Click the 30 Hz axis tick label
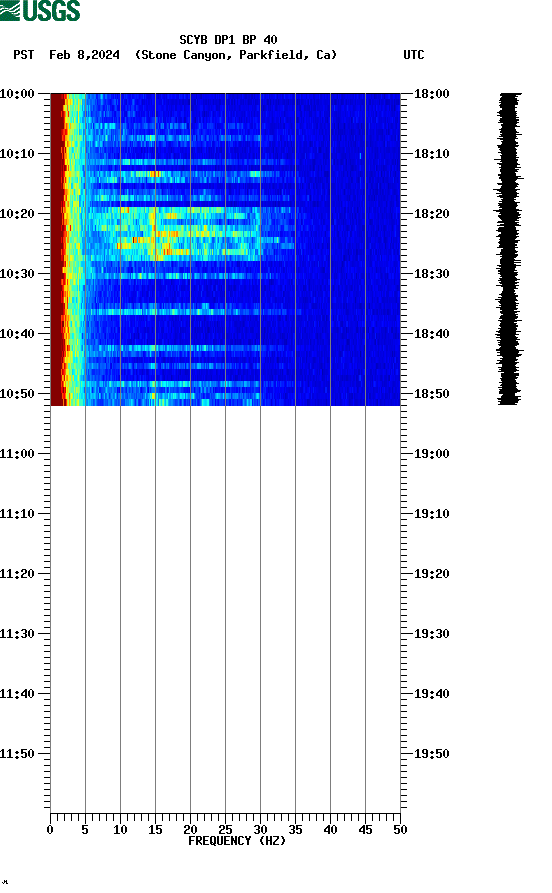Viewport: 552px width, 893px height. click(x=260, y=830)
